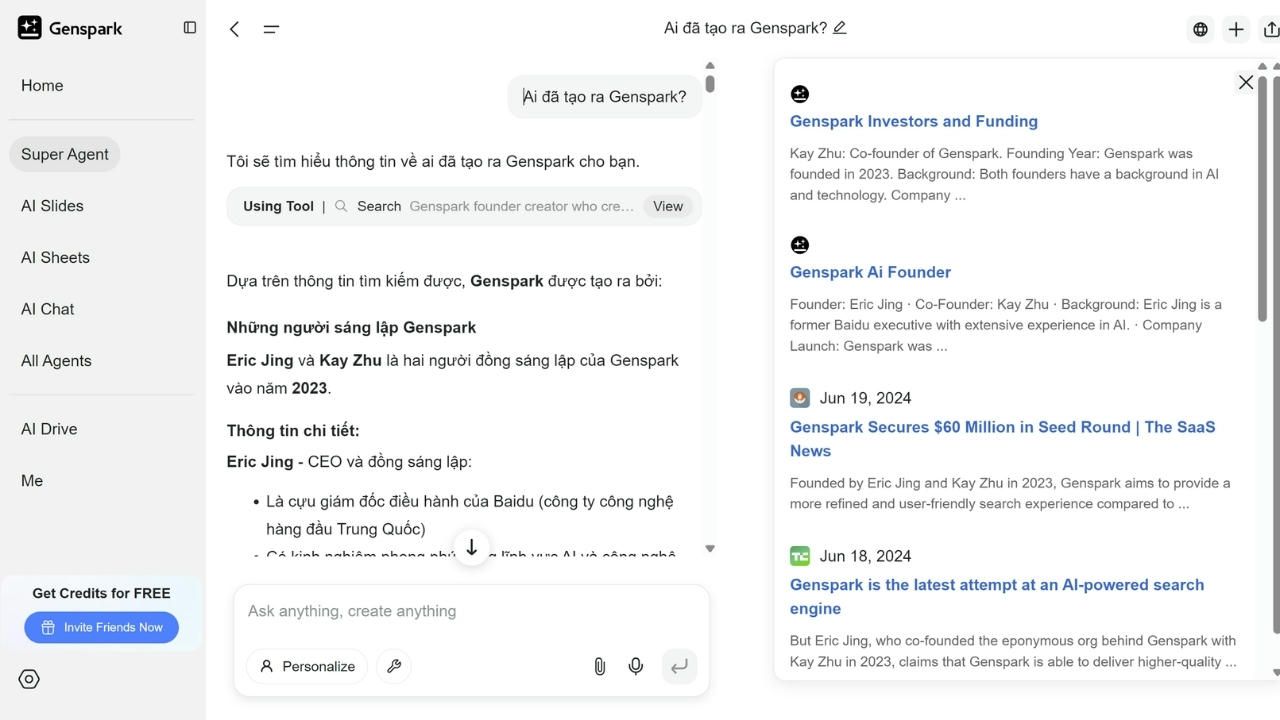Click the share upload icon
Viewport: 1280px width, 720px height.
click(1271, 29)
